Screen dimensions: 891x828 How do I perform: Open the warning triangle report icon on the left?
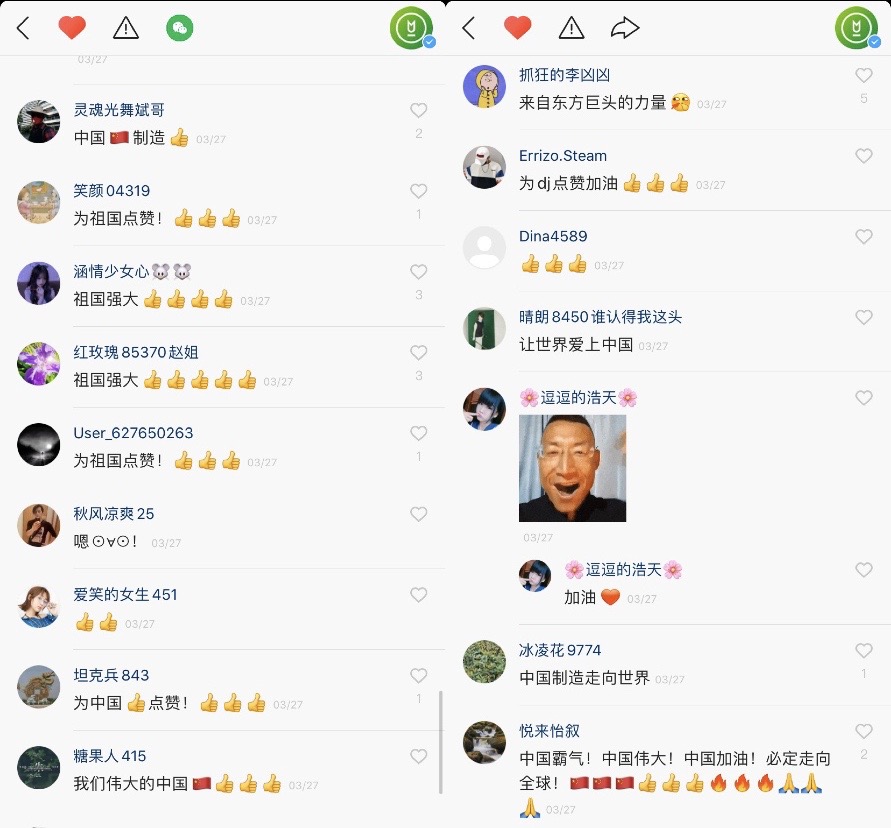[126, 28]
